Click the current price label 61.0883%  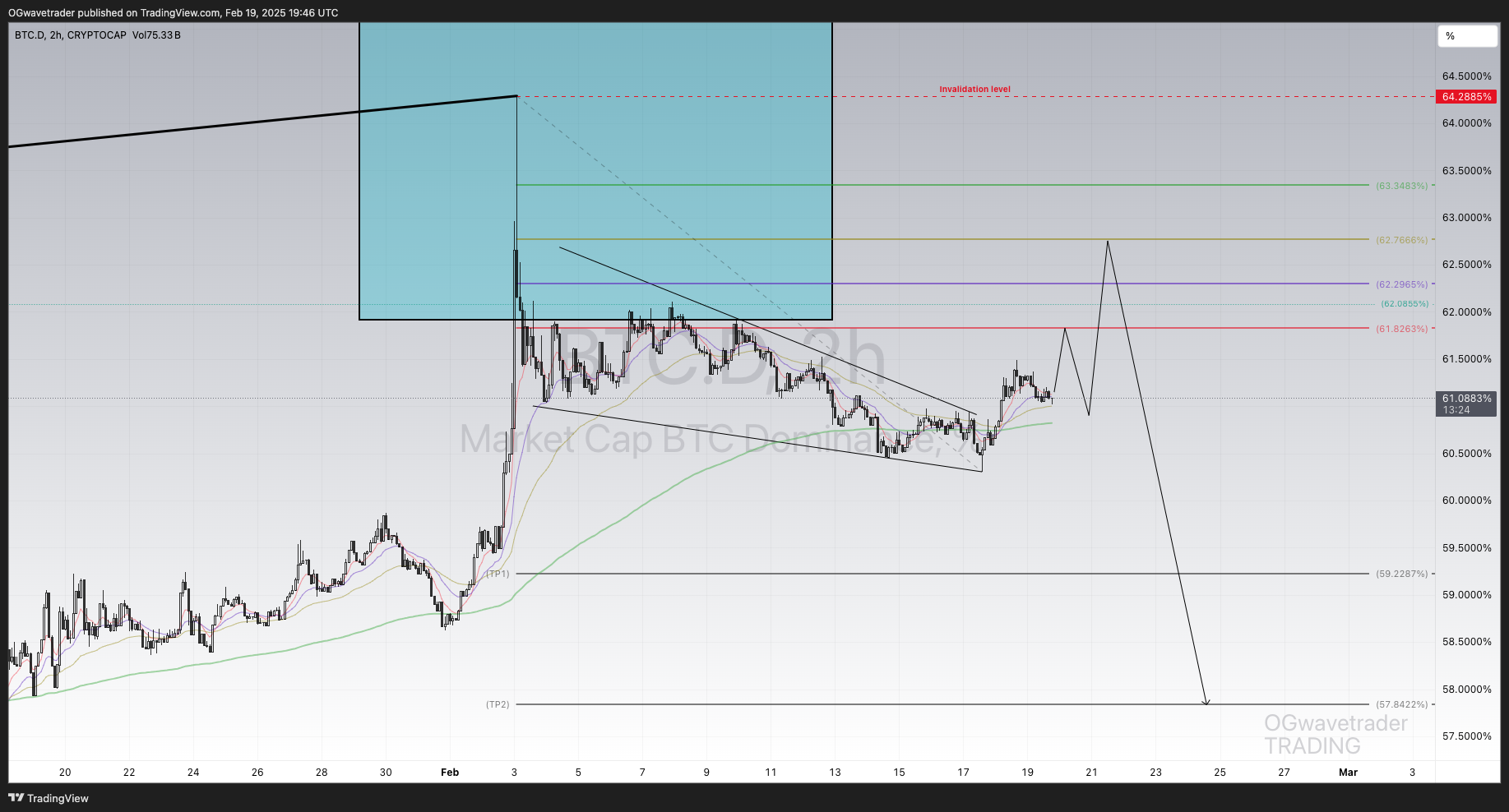click(1466, 404)
